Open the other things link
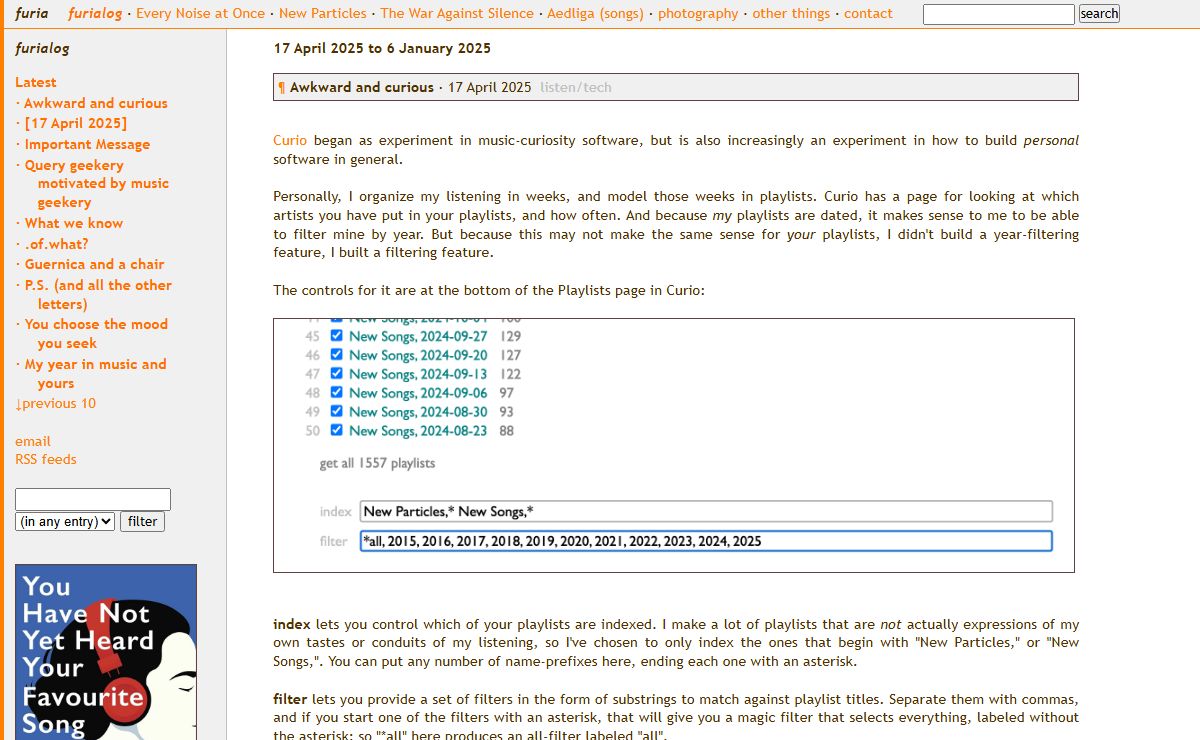1200x740 pixels. pyautogui.click(x=791, y=14)
